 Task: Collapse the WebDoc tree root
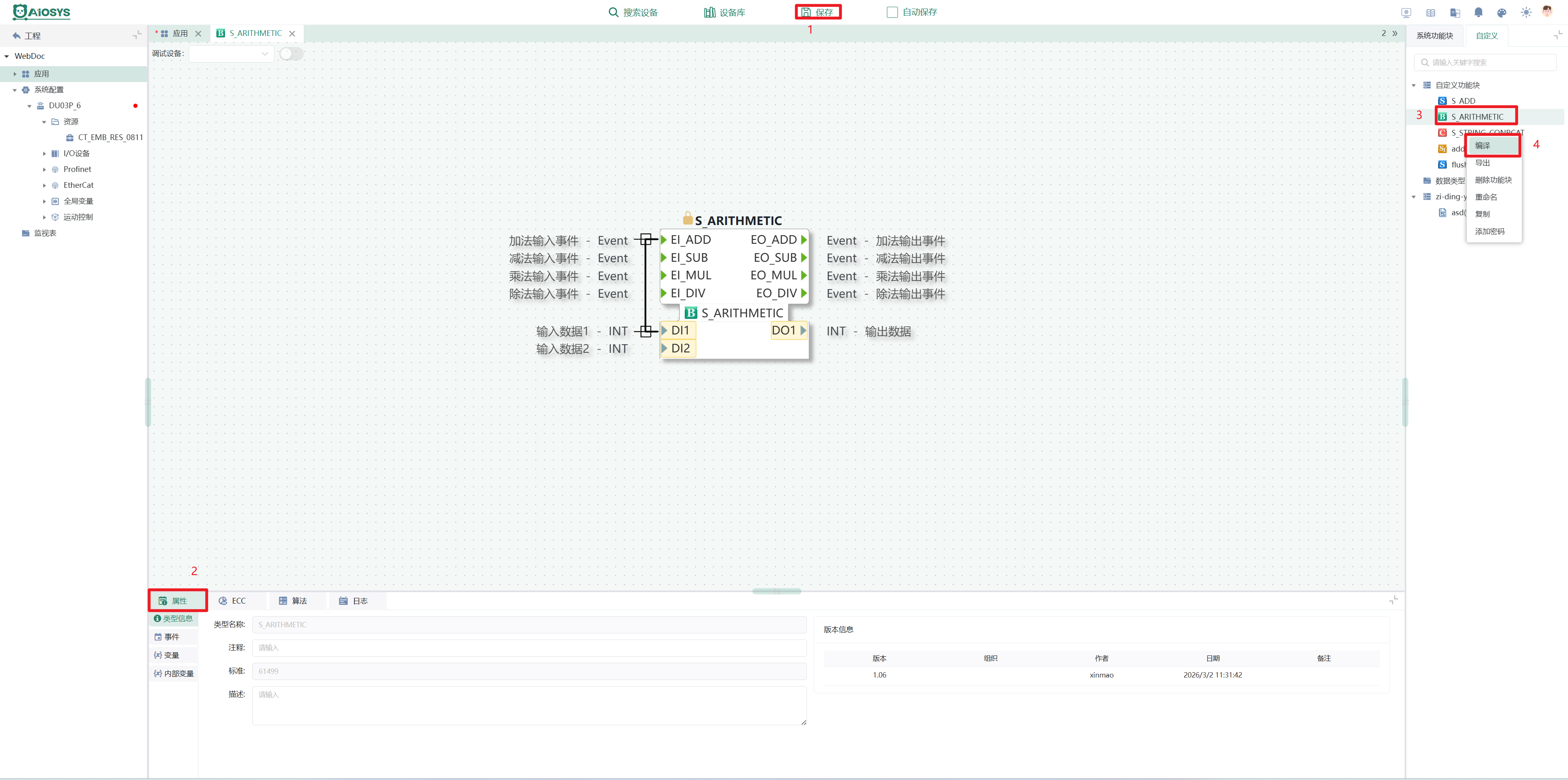[x=7, y=56]
